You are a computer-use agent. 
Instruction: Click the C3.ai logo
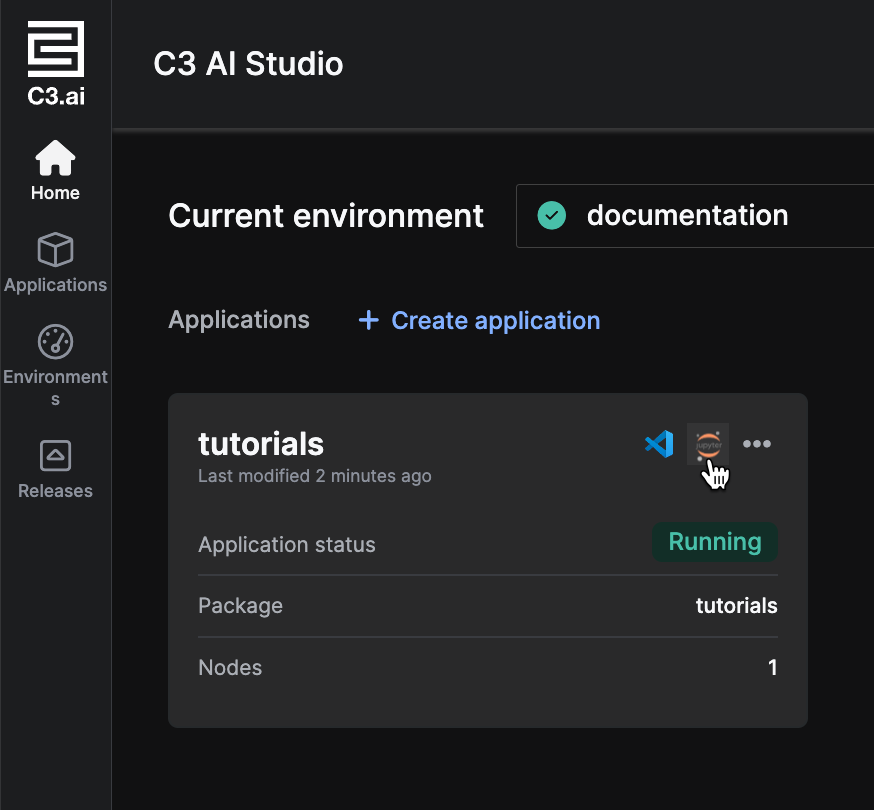[55, 62]
